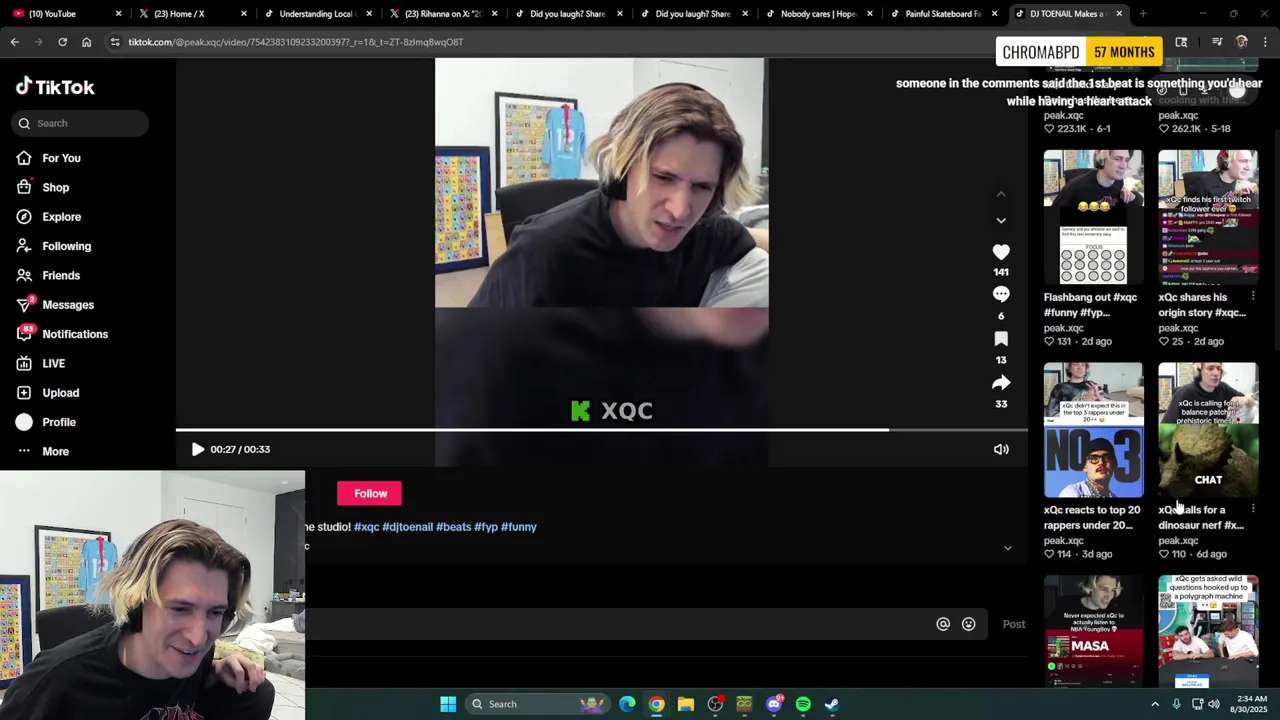Go to next video with down chevron
The image size is (1280, 720).
click(1001, 220)
